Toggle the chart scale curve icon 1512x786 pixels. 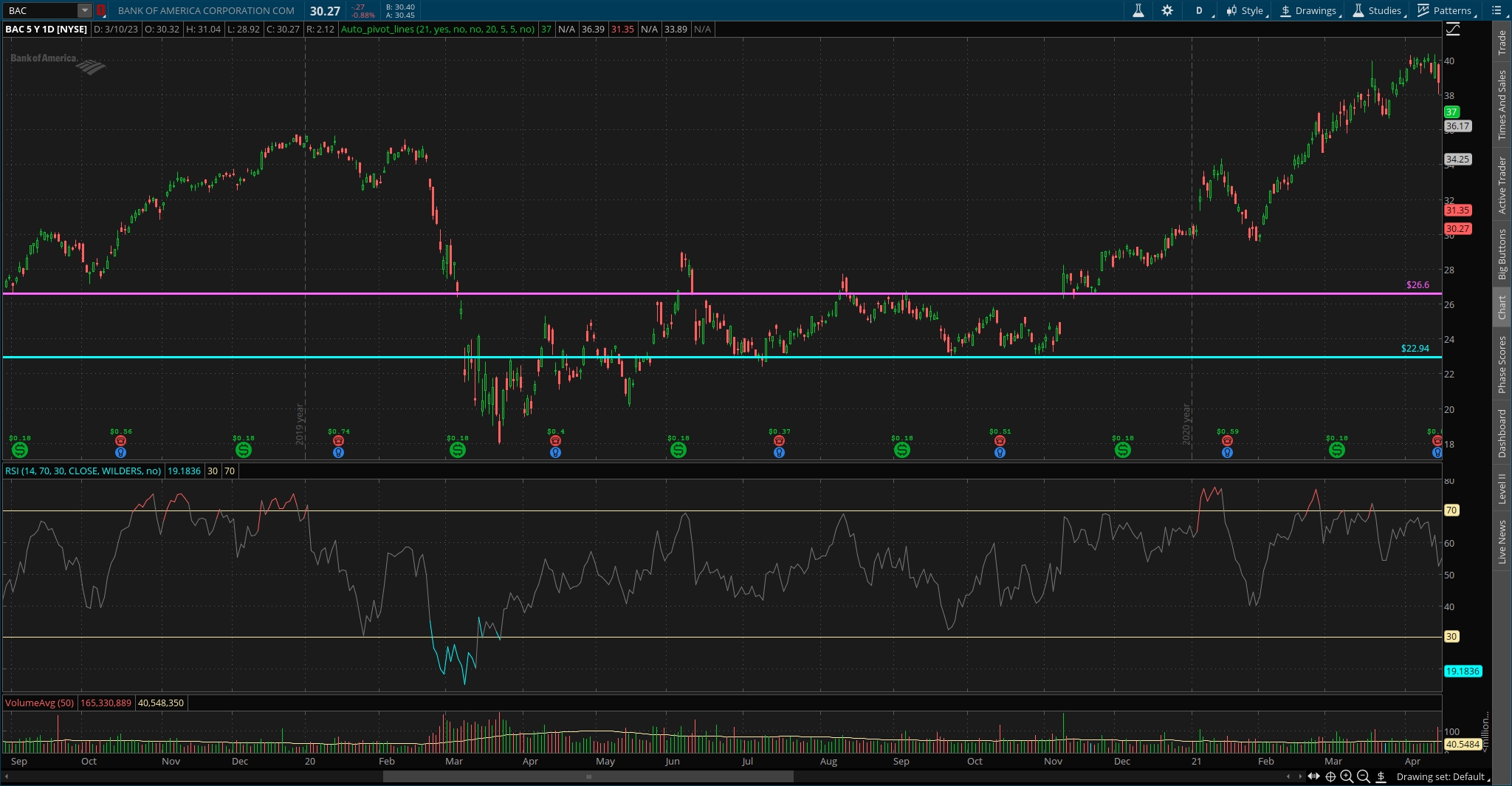1452,30
